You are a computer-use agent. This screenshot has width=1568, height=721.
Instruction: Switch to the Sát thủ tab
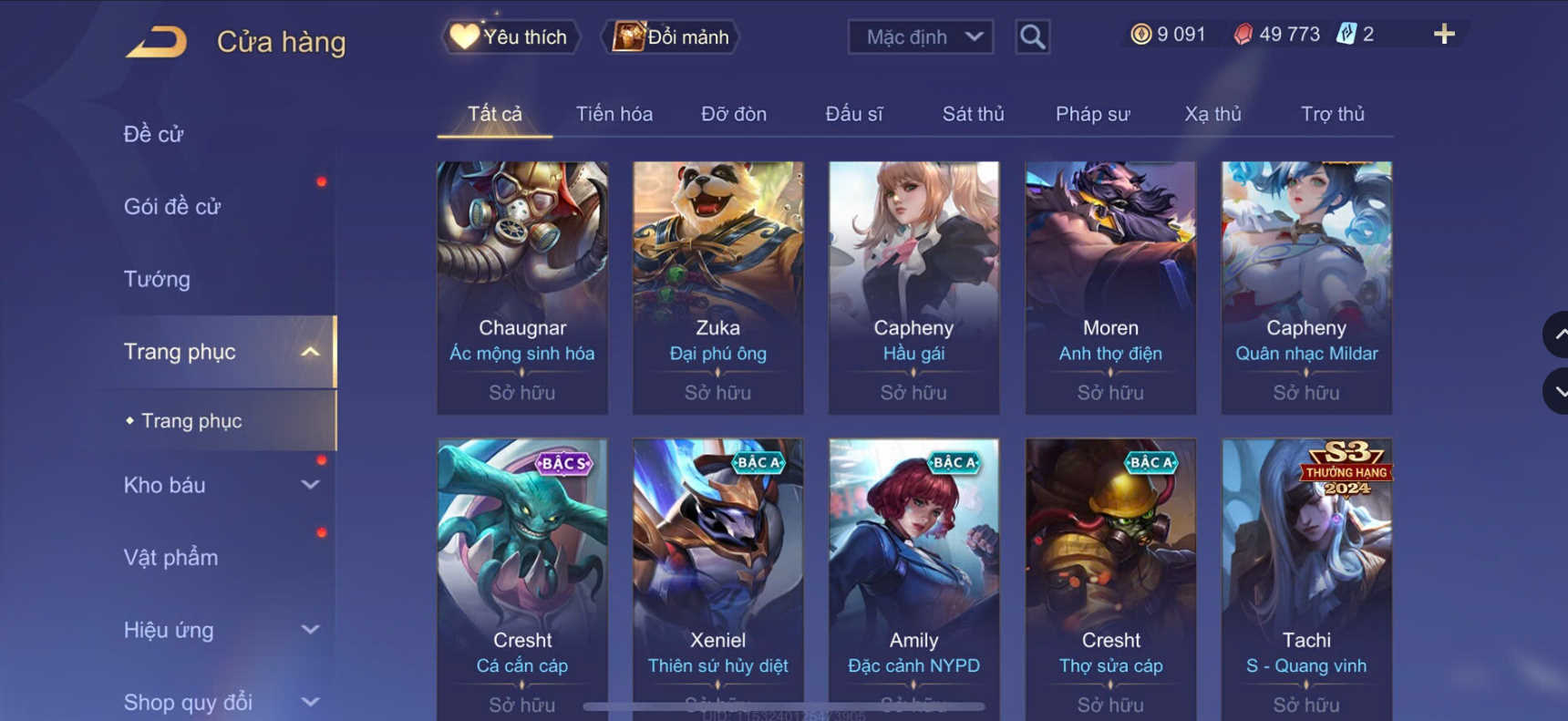click(973, 114)
